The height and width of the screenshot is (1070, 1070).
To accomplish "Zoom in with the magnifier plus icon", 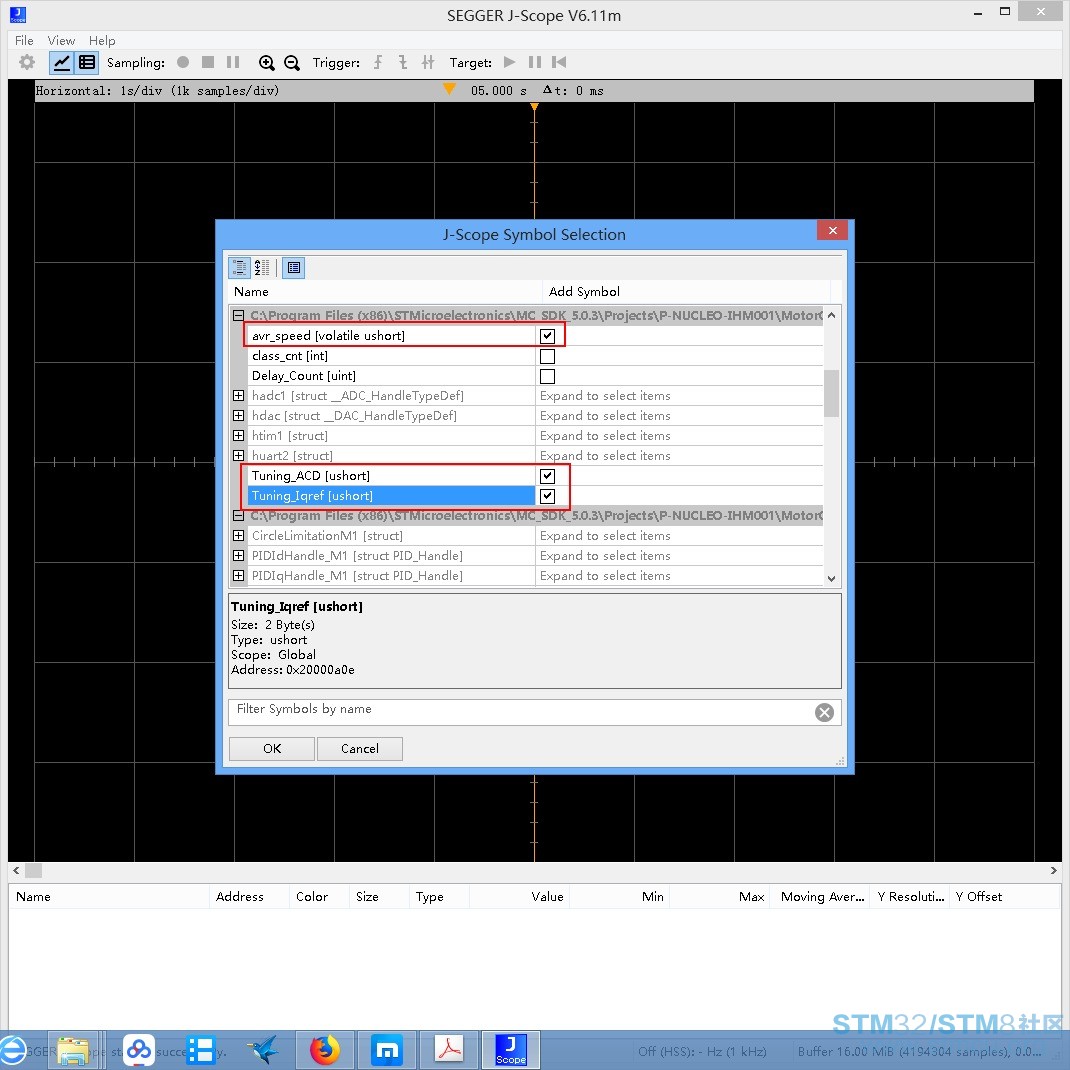I will click(x=266, y=63).
